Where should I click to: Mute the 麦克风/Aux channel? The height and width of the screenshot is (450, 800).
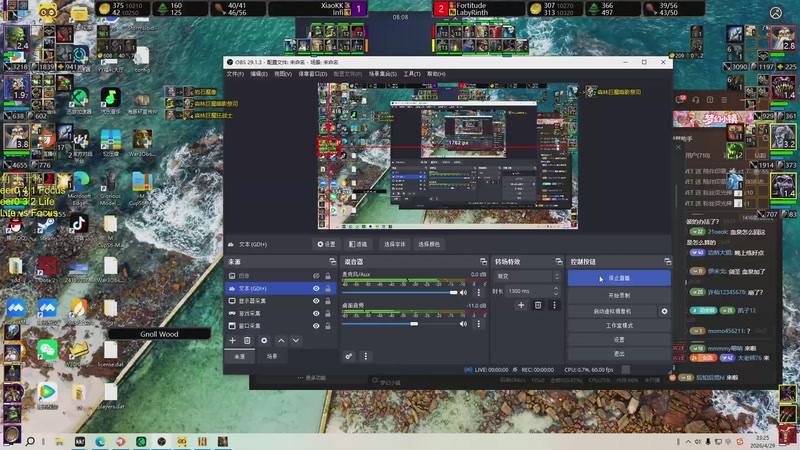click(x=463, y=292)
